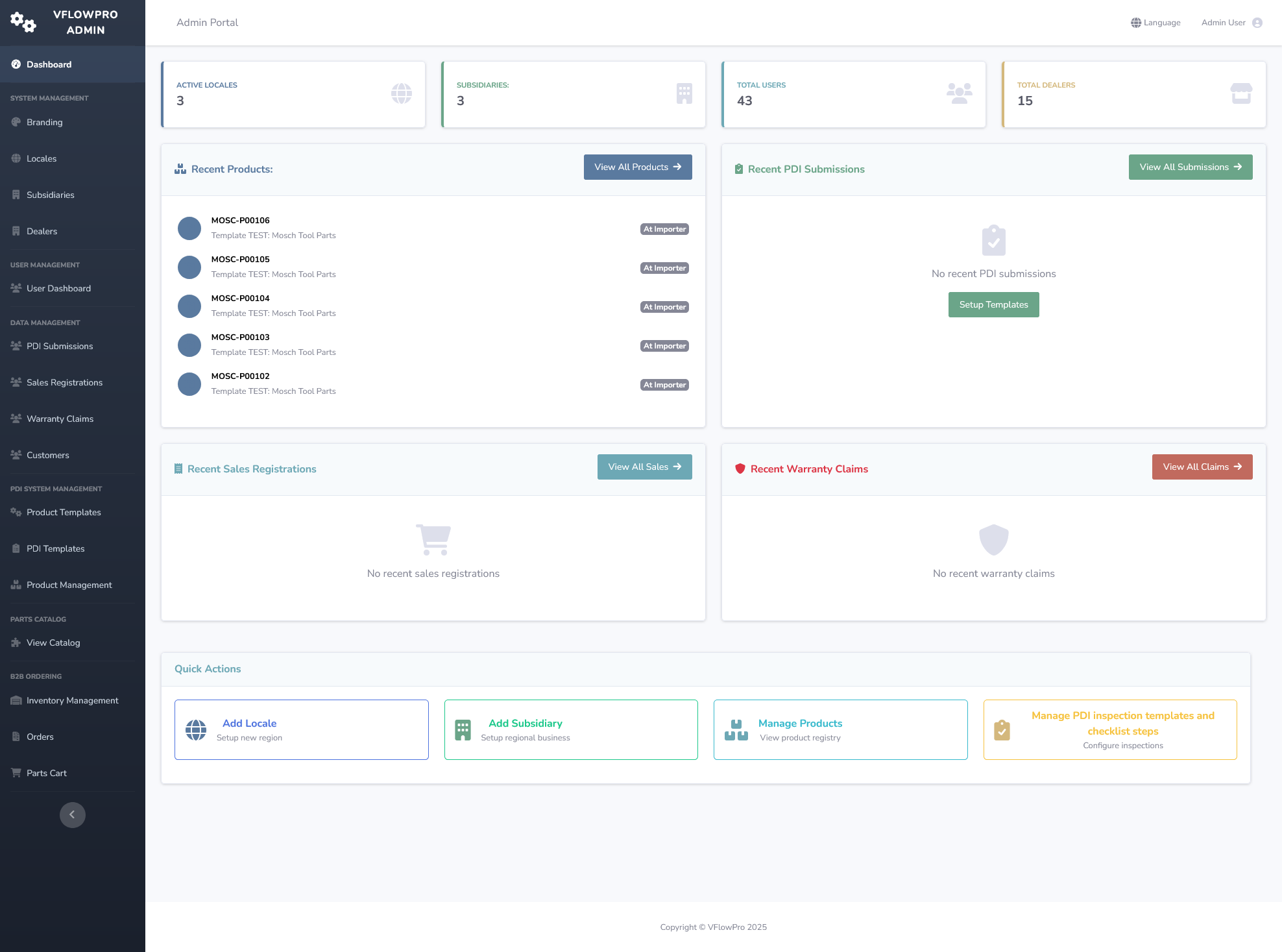The height and width of the screenshot is (952, 1282).
Task: Click the View All Claims button
Action: click(1202, 467)
